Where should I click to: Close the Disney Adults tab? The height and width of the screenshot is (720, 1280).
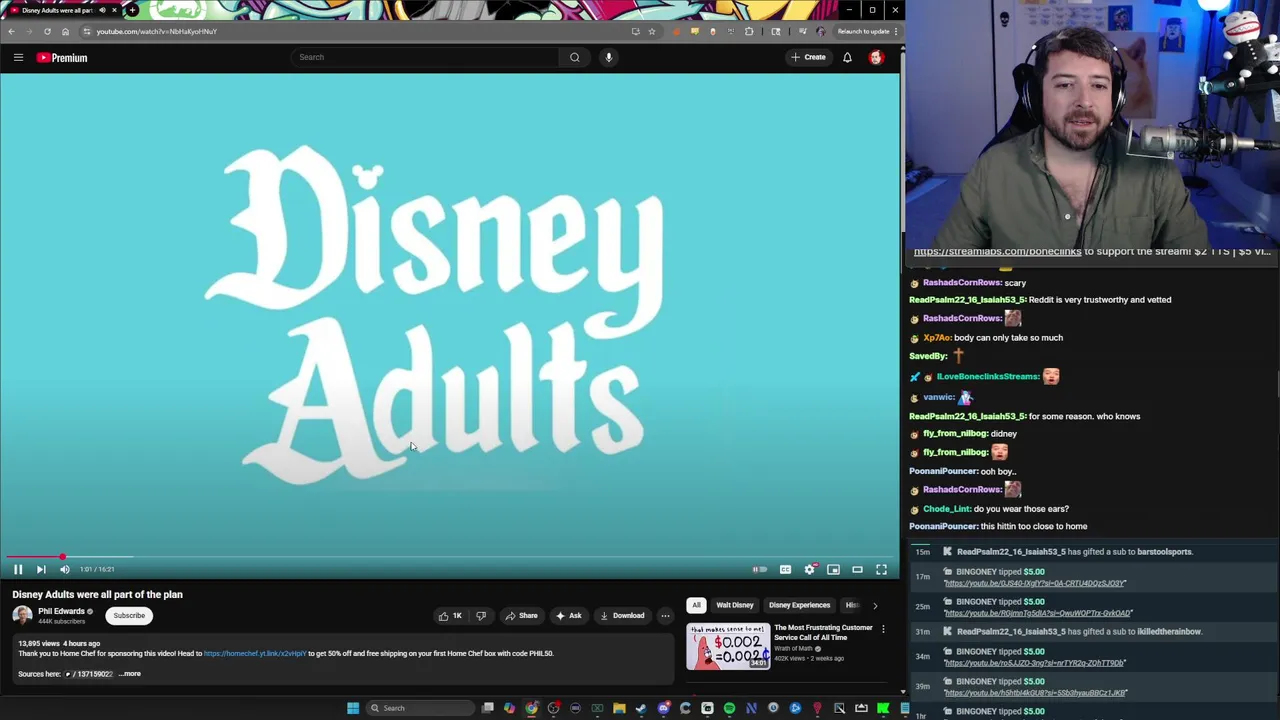[114, 10]
